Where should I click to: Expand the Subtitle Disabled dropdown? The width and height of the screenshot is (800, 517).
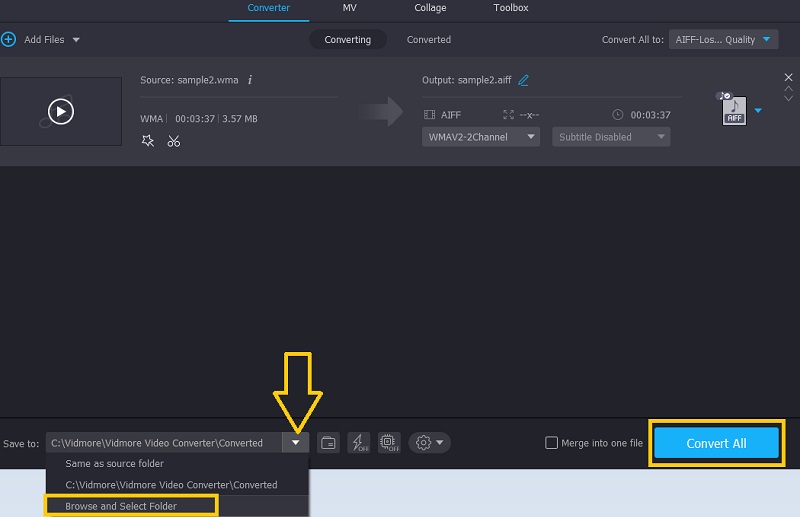point(611,137)
